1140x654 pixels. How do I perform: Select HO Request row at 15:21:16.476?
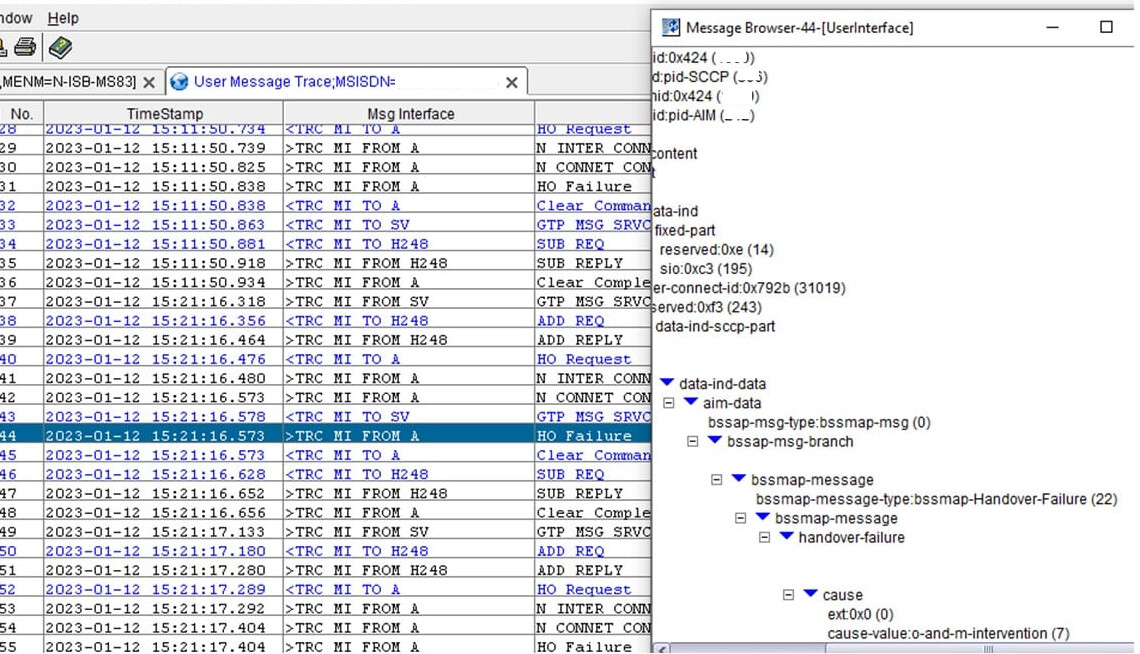pos(325,359)
